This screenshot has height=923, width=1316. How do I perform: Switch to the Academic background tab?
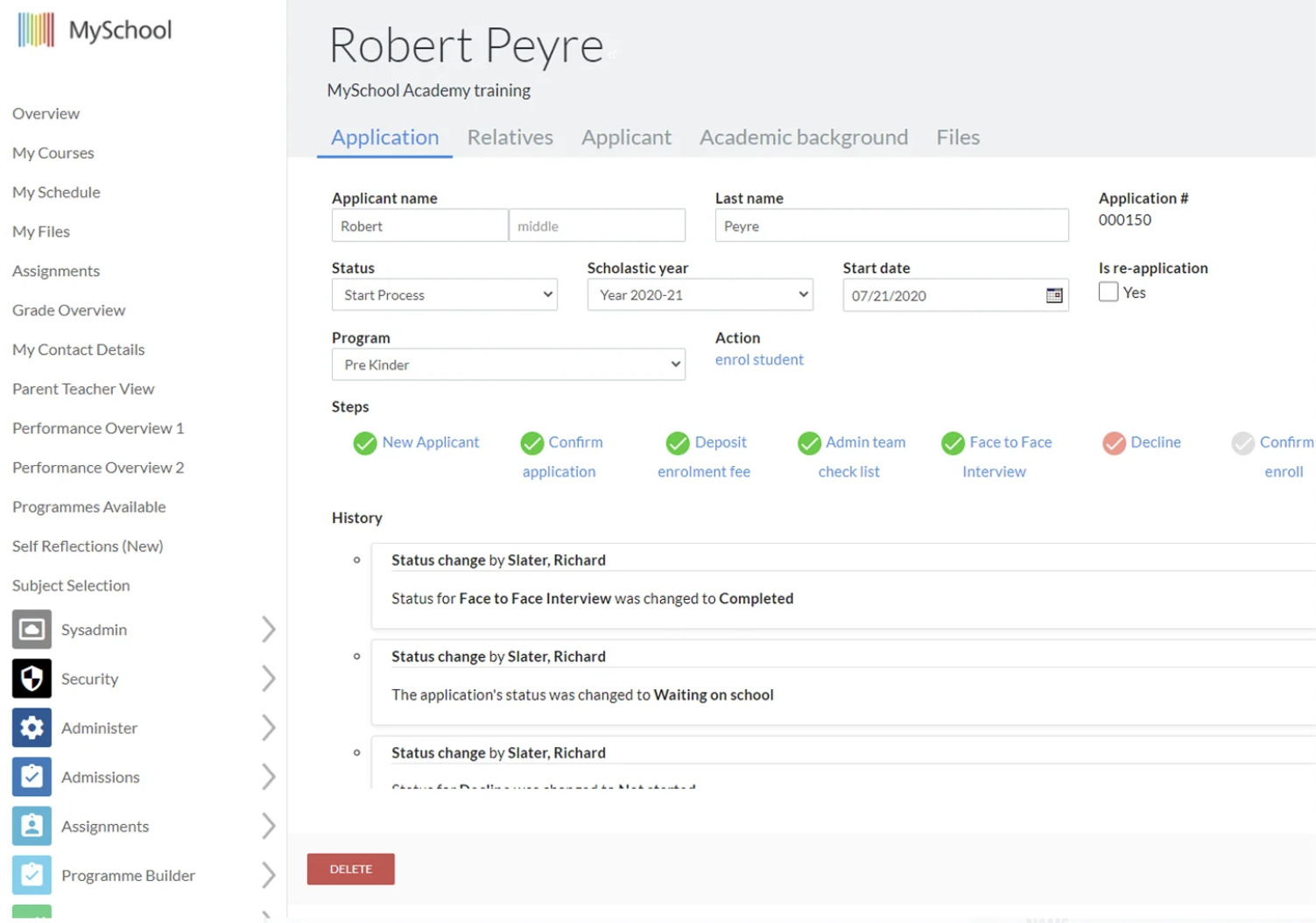[803, 137]
